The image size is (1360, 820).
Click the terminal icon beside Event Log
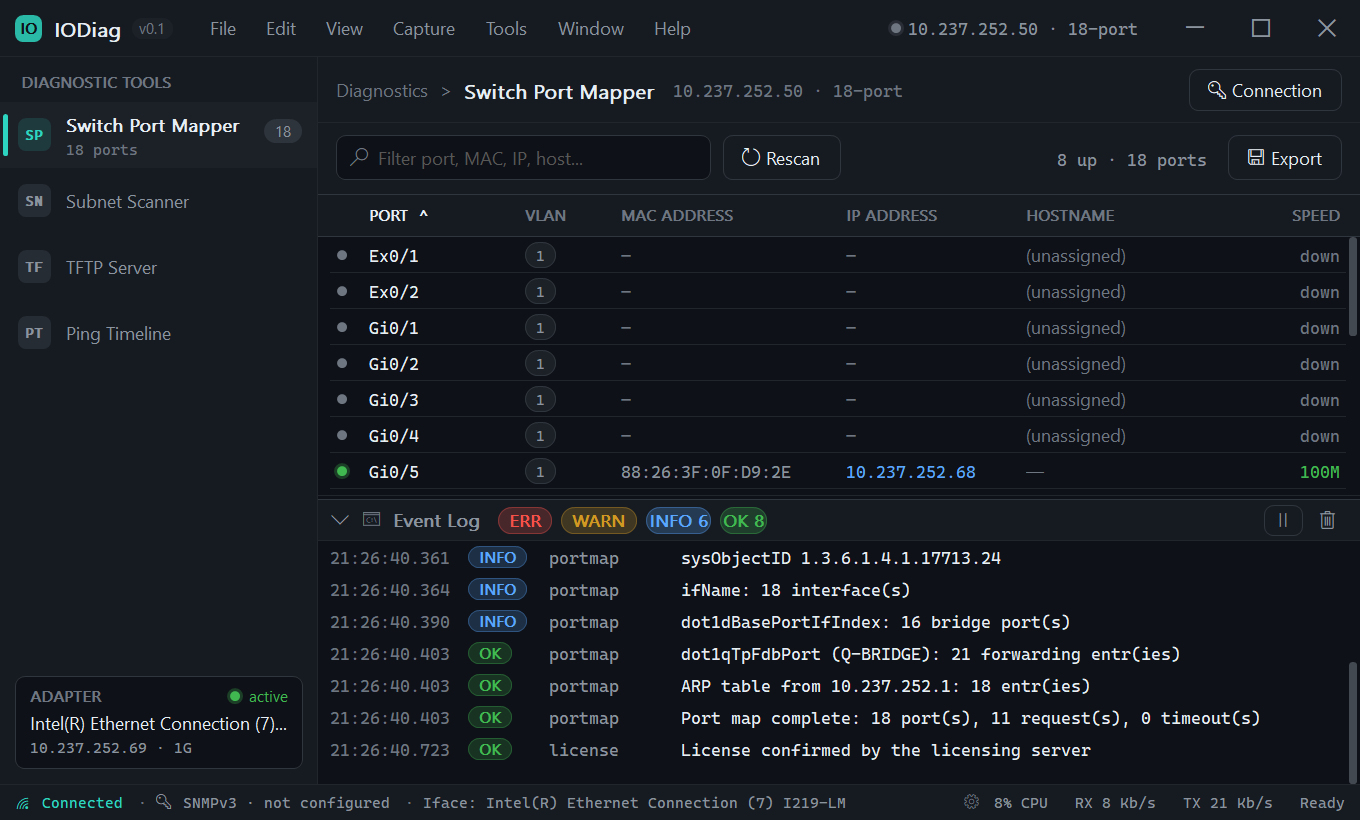[x=371, y=519]
